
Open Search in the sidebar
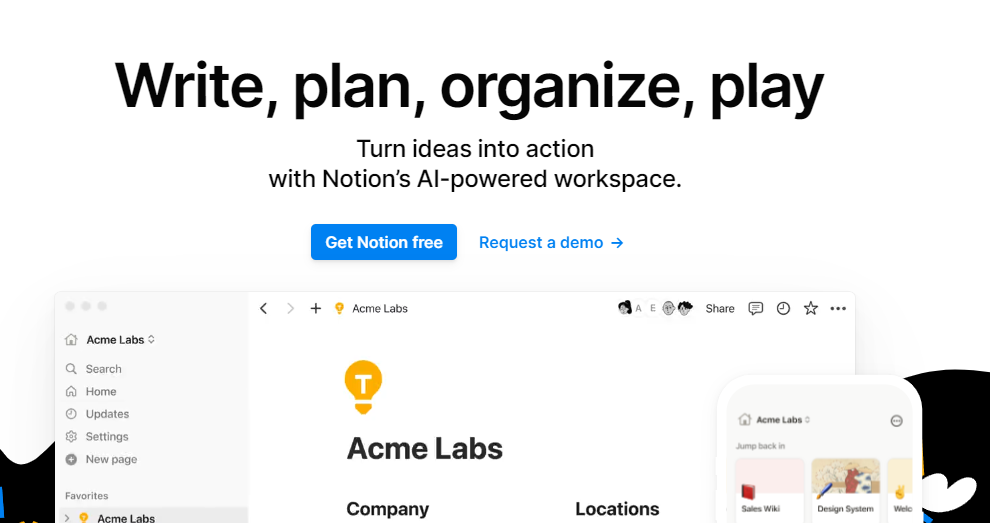[x=103, y=369]
